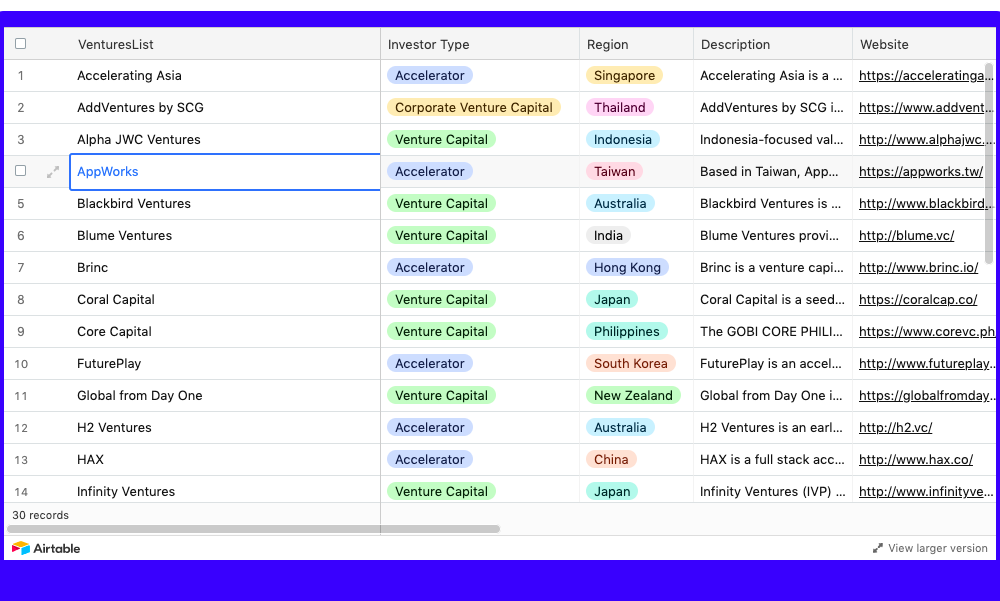
Task: Open the blume.vc link
Action: [x=906, y=235]
